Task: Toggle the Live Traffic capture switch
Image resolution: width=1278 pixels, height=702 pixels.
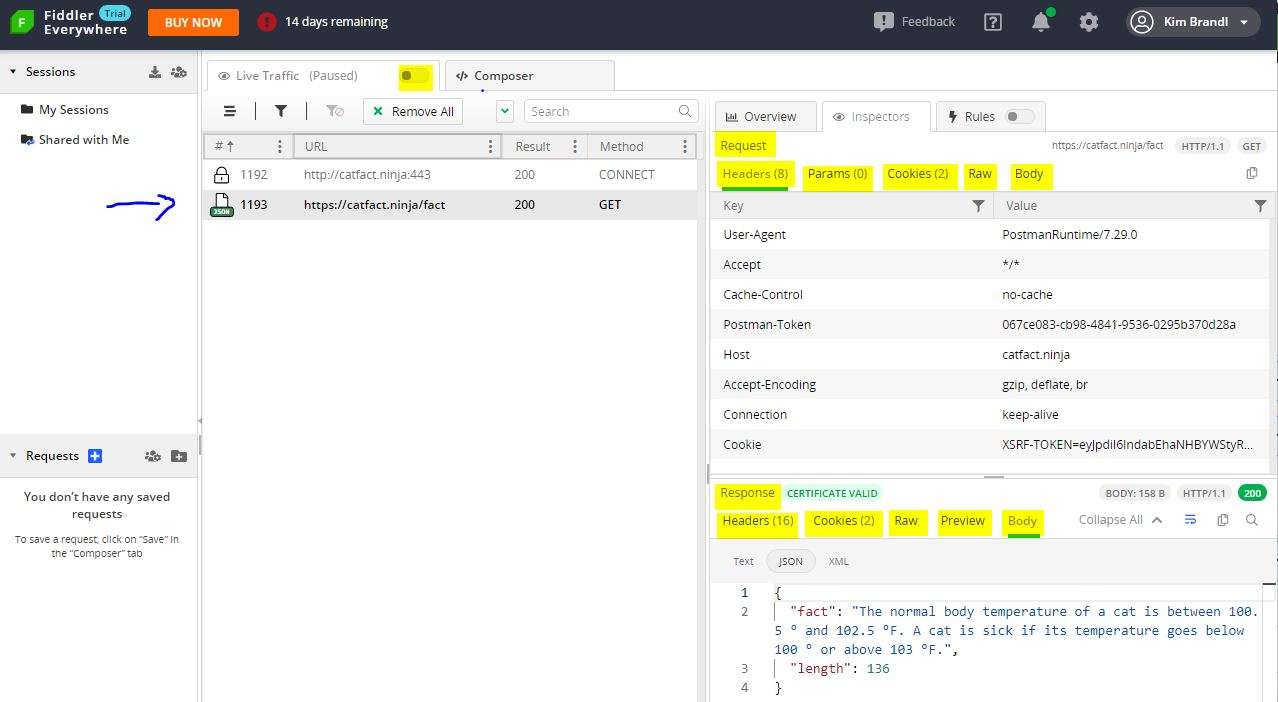Action: pos(414,75)
